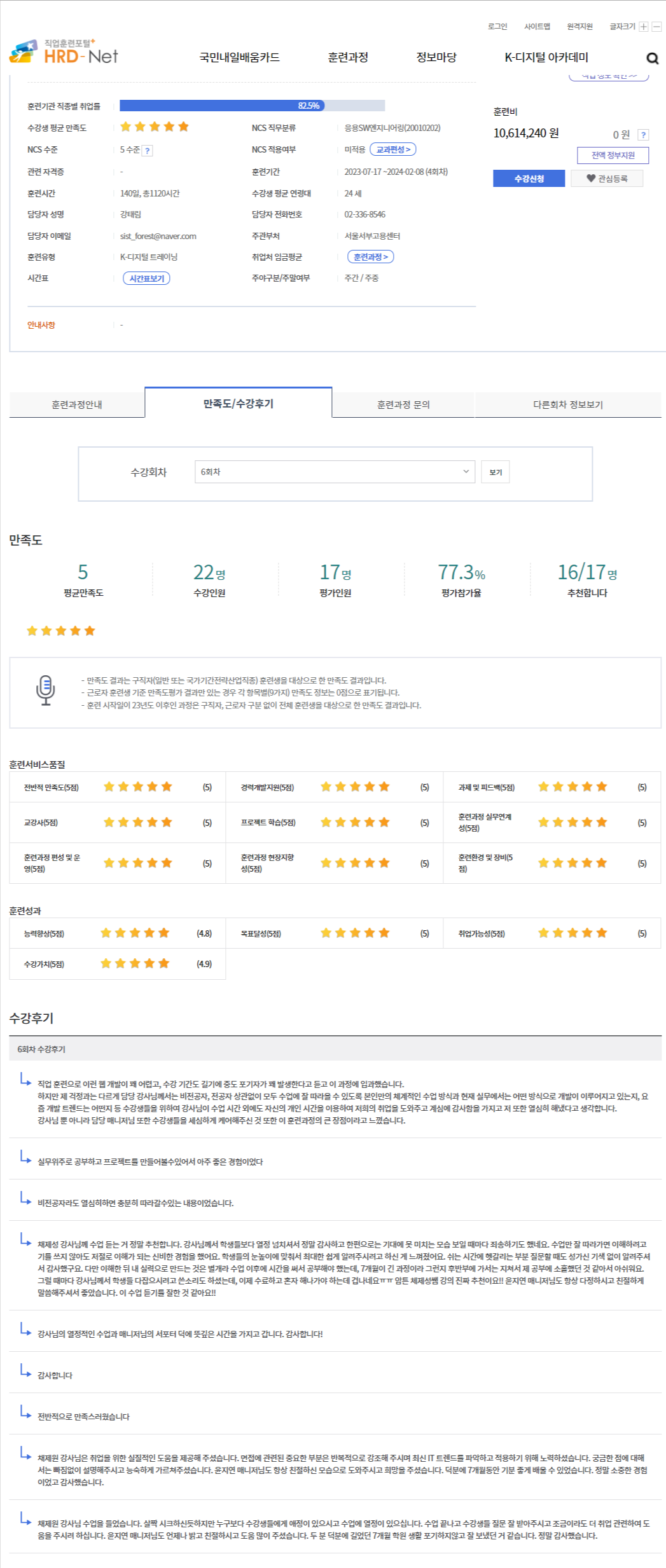Switch to the 다른회차 정보보기 tab
The width and height of the screenshot is (666, 1568).
tap(567, 404)
